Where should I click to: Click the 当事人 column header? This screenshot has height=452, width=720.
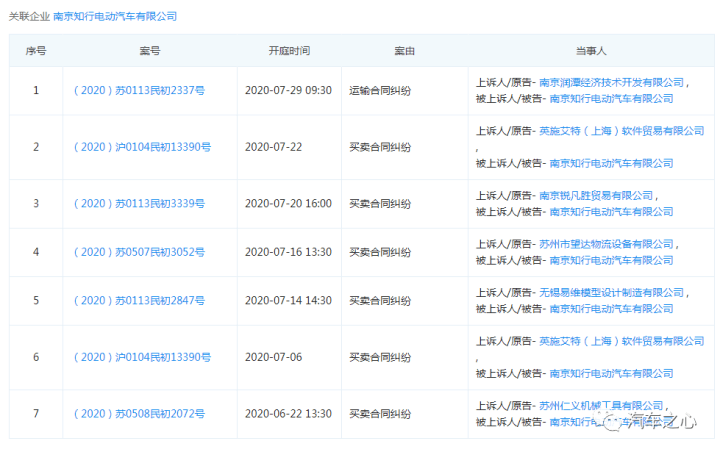click(x=591, y=51)
